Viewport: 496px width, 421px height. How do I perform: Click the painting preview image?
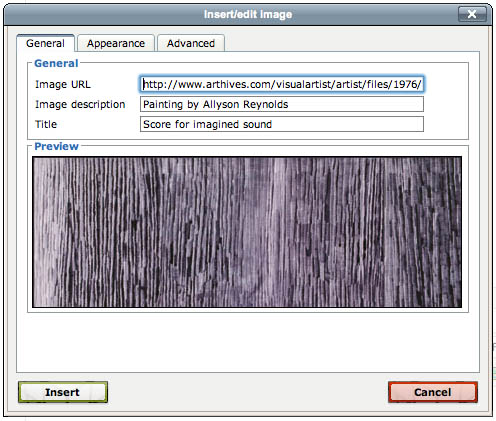[x=247, y=232]
